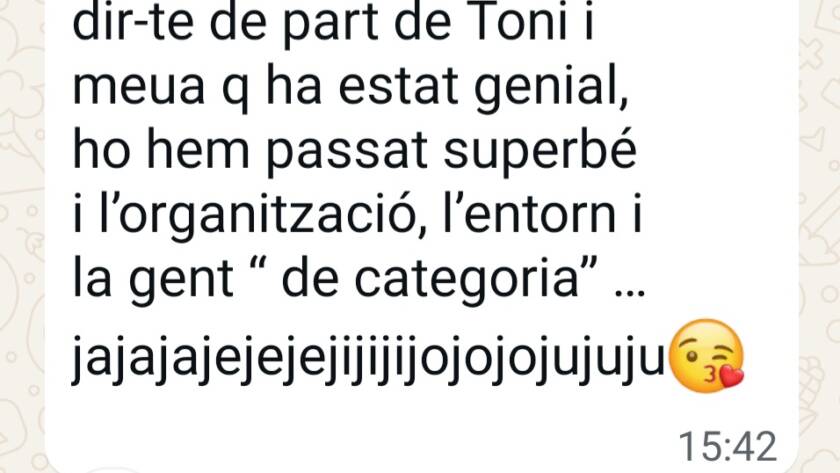Image resolution: width=840 pixels, height=473 pixels.
Task: Click the chat wallpaper left of bubble
Action: (21, 236)
